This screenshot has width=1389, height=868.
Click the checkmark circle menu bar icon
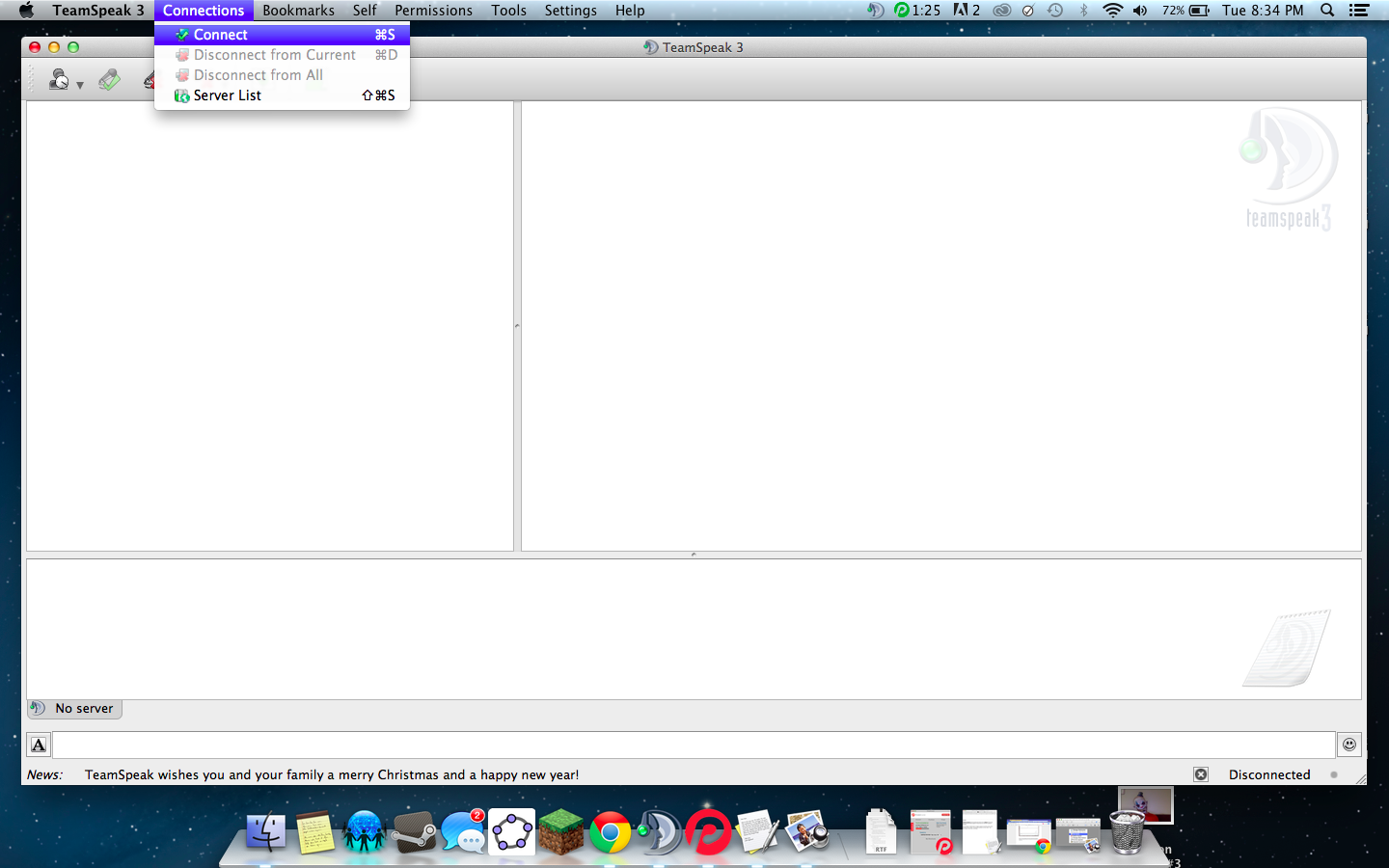tap(1028, 11)
